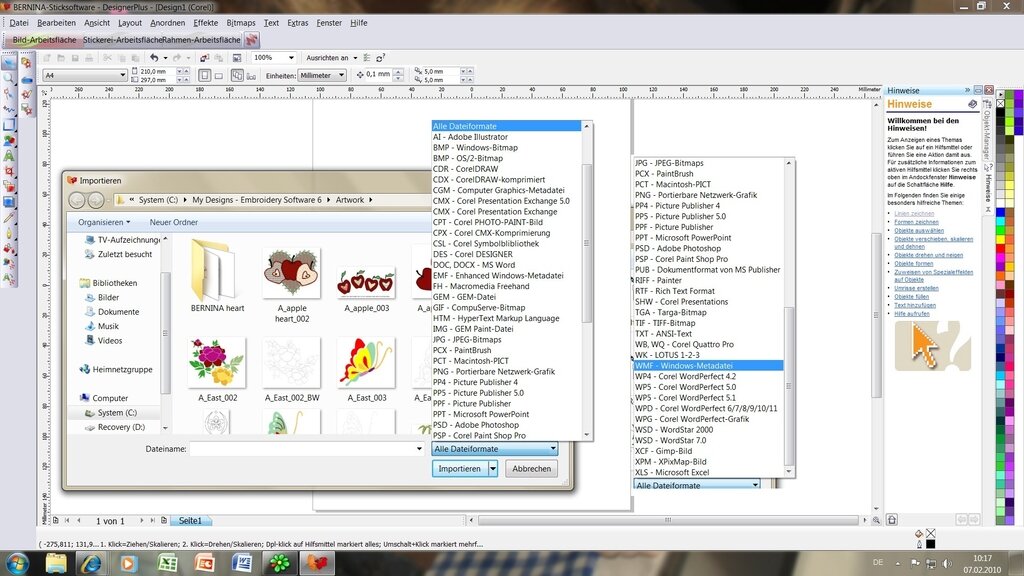Click the Abbrechen button

tap(531, 468)
